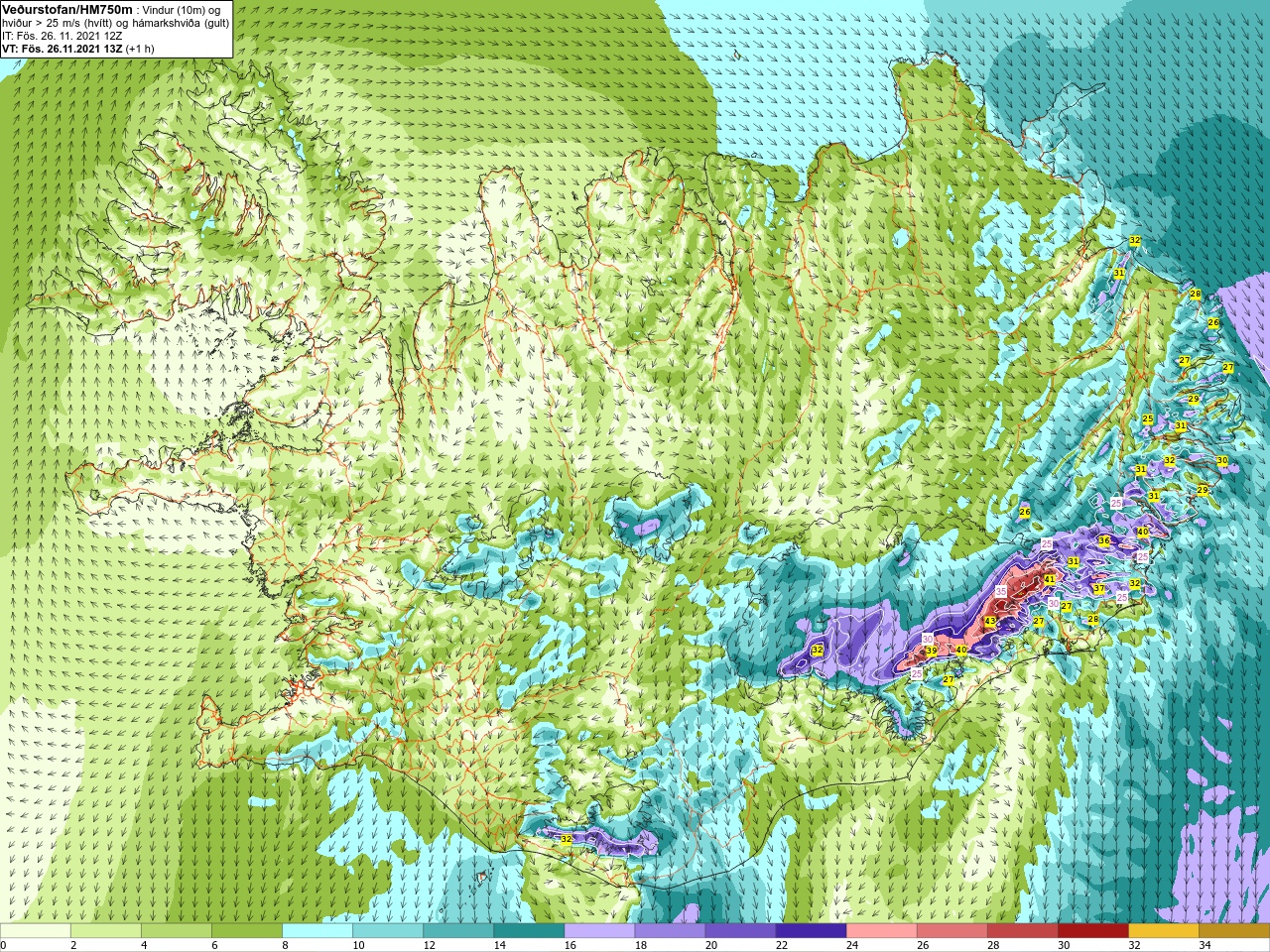This screenshot has width=1270, height=952.
Task: Pick the 16–18 m/s lavender legend swatch
Action: click(599, 931)
